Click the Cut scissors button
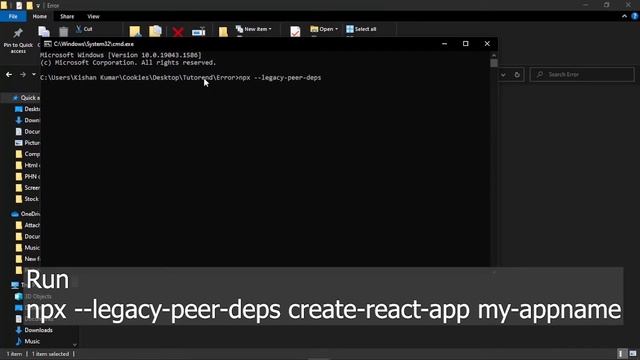 click(84, 29)
